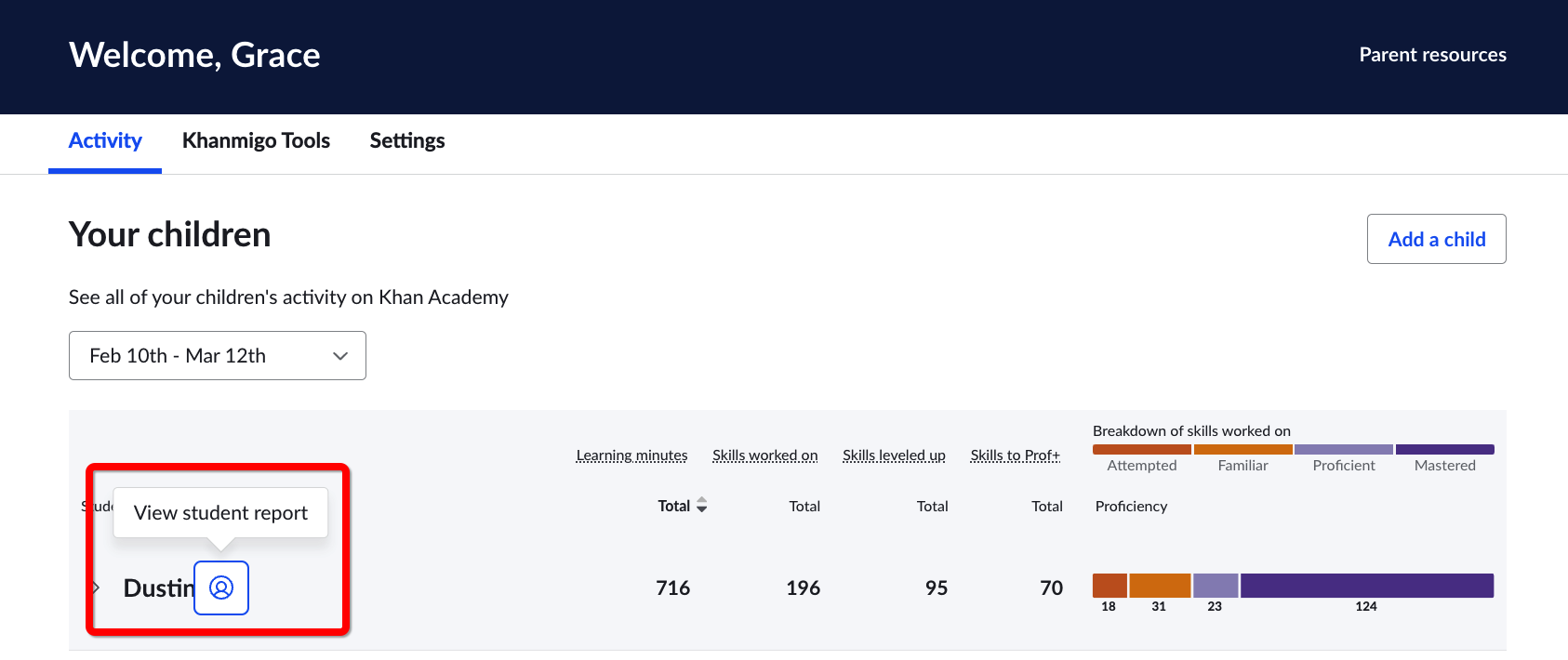Click Dustin's mastered segment in proficiency bar
1568x660 pixels.
[1367, 586]
